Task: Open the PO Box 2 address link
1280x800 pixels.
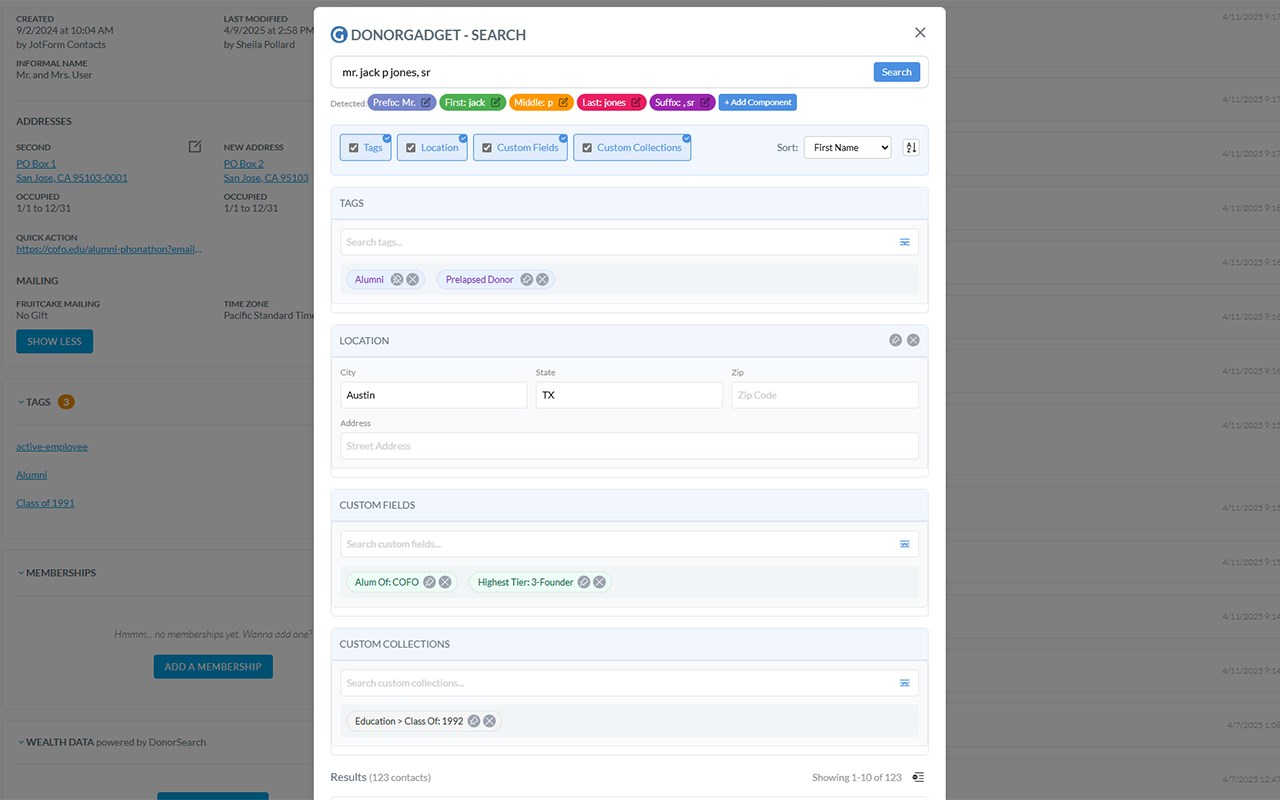Action: (x=244, y=163)
